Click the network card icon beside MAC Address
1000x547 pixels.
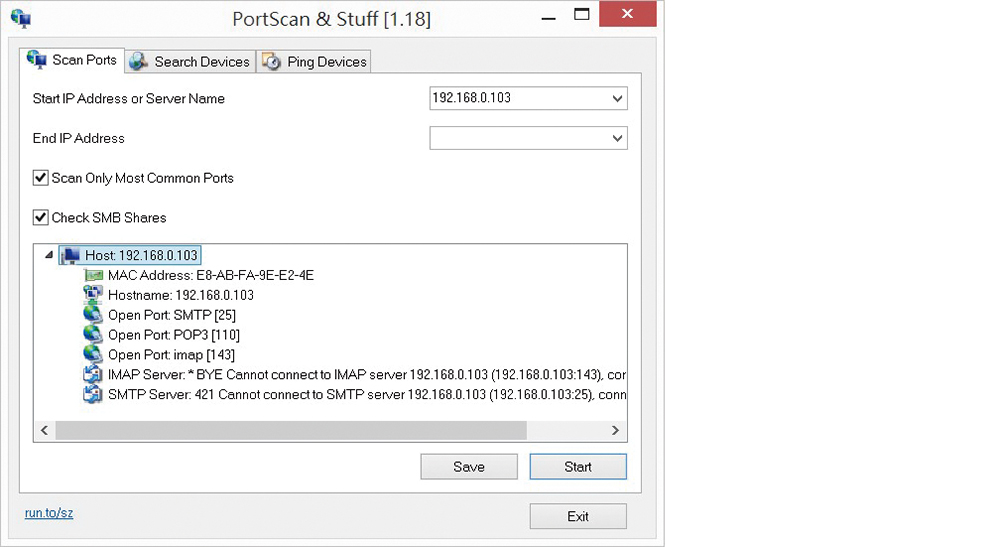(x=93, y=275)
